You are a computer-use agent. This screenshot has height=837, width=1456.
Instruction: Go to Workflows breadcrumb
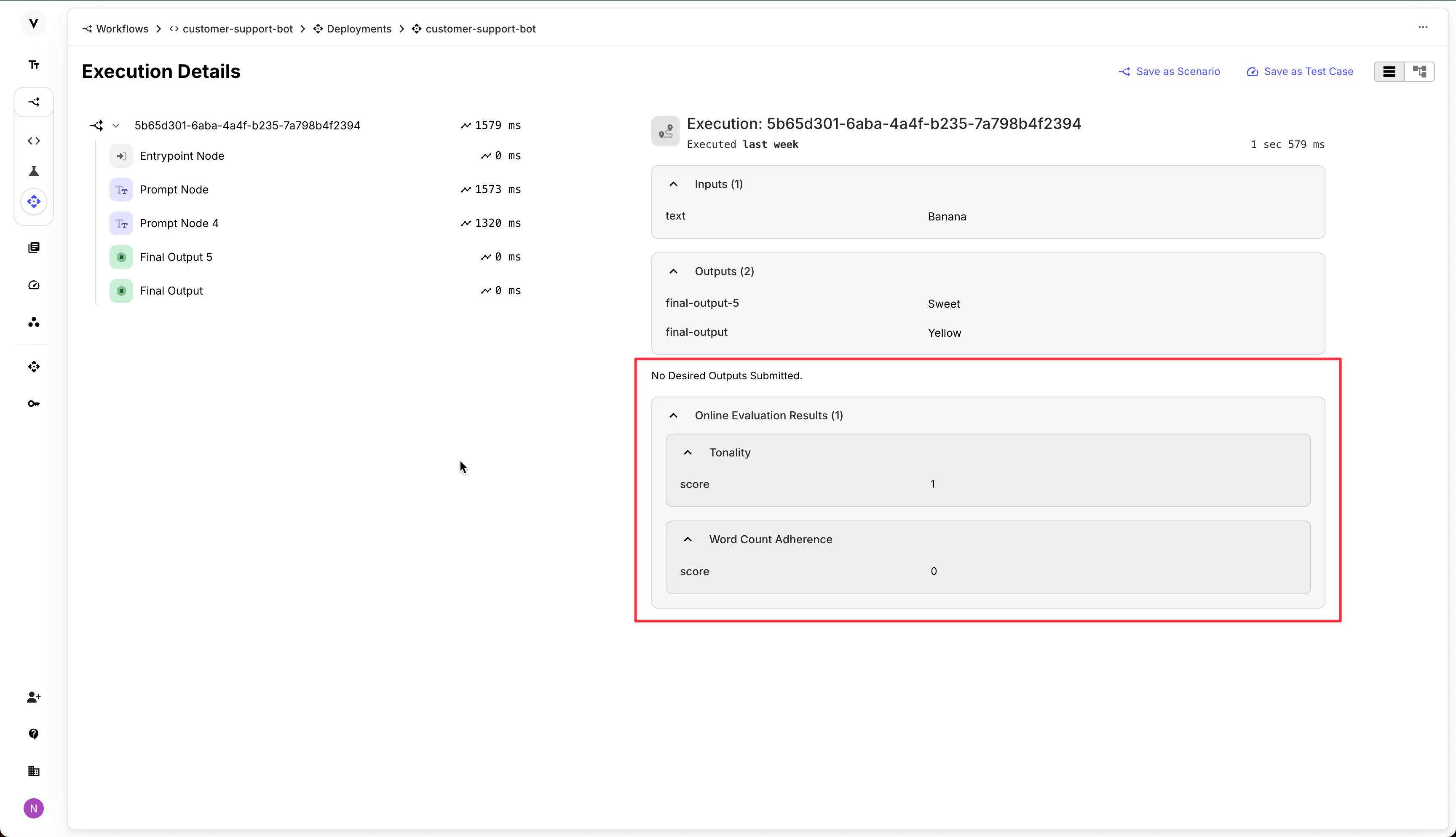point(122,29)
